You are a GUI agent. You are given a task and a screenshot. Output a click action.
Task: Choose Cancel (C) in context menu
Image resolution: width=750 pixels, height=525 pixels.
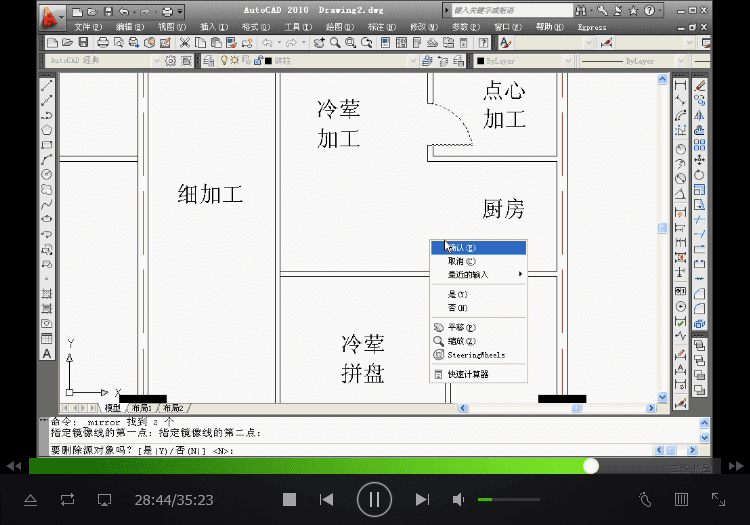478,261
